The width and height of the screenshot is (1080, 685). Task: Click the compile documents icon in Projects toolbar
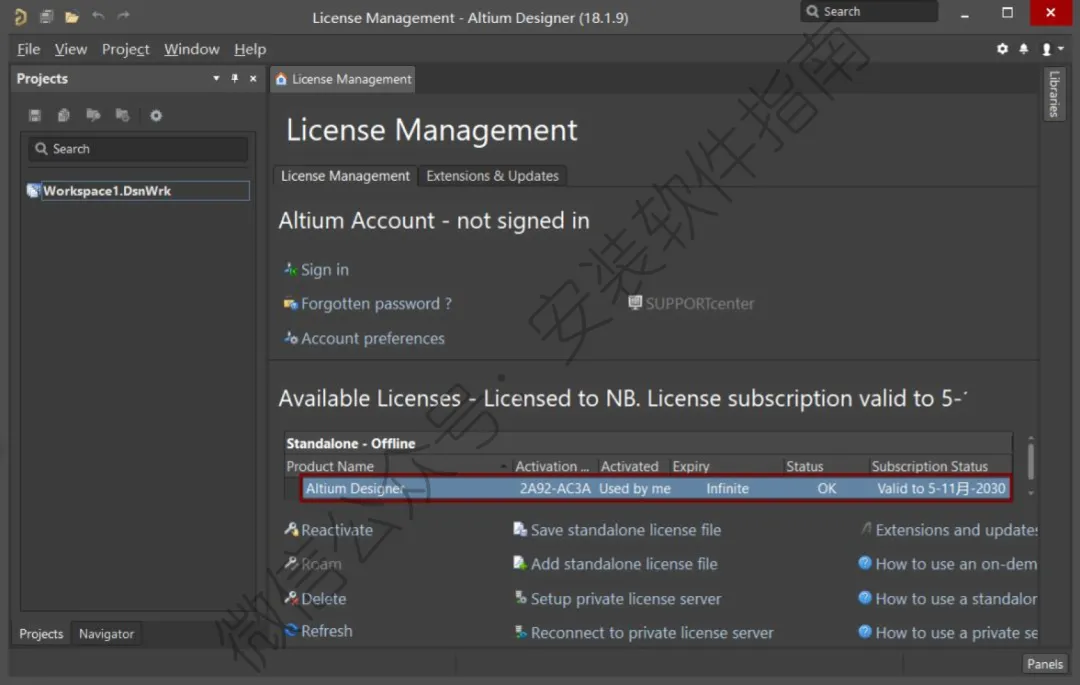(x=63, y=115)
